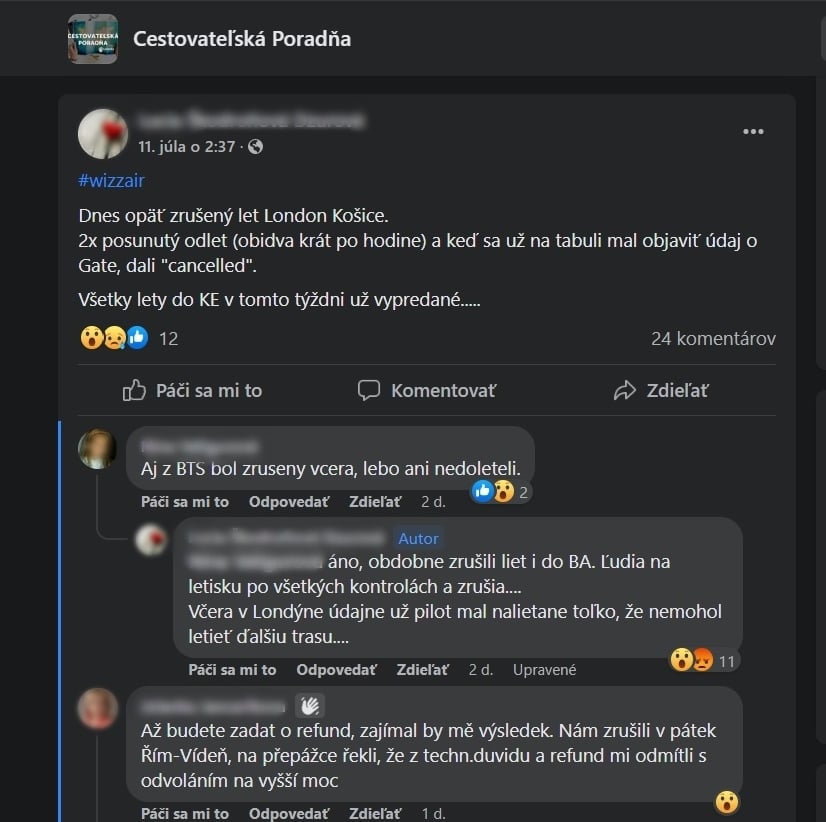The height and width of the screenshot is (822, 826).
Task: Open the #wizzair hashtag link
Action: [x=111, y=180]
